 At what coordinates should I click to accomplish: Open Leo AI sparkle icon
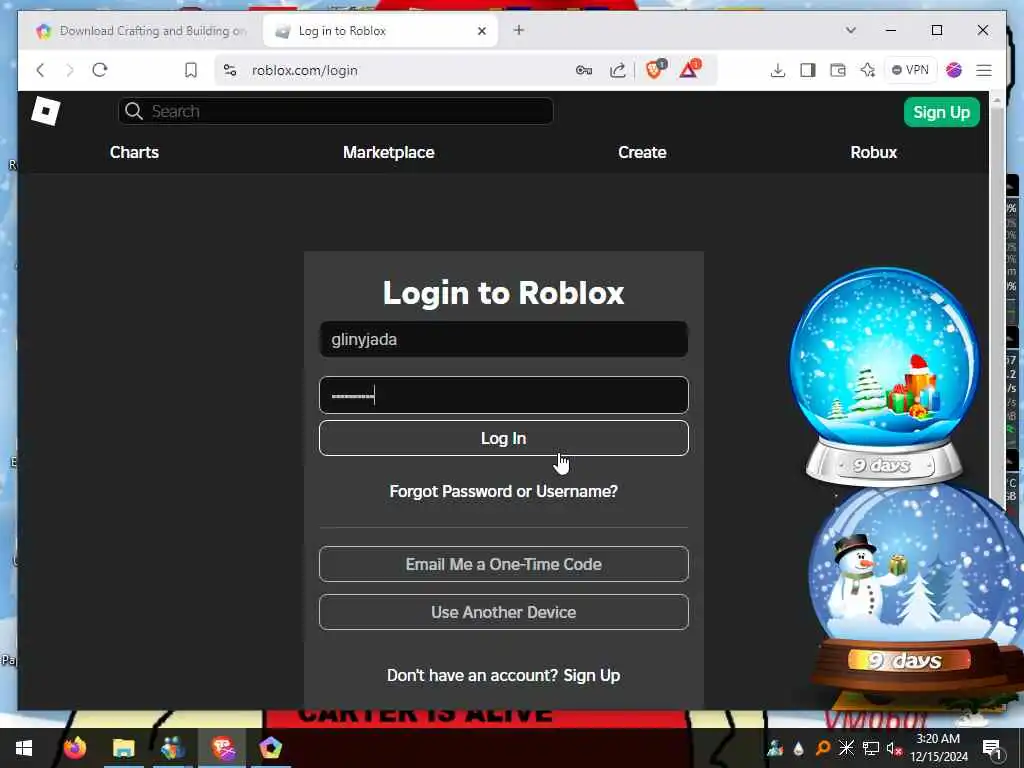867,70
